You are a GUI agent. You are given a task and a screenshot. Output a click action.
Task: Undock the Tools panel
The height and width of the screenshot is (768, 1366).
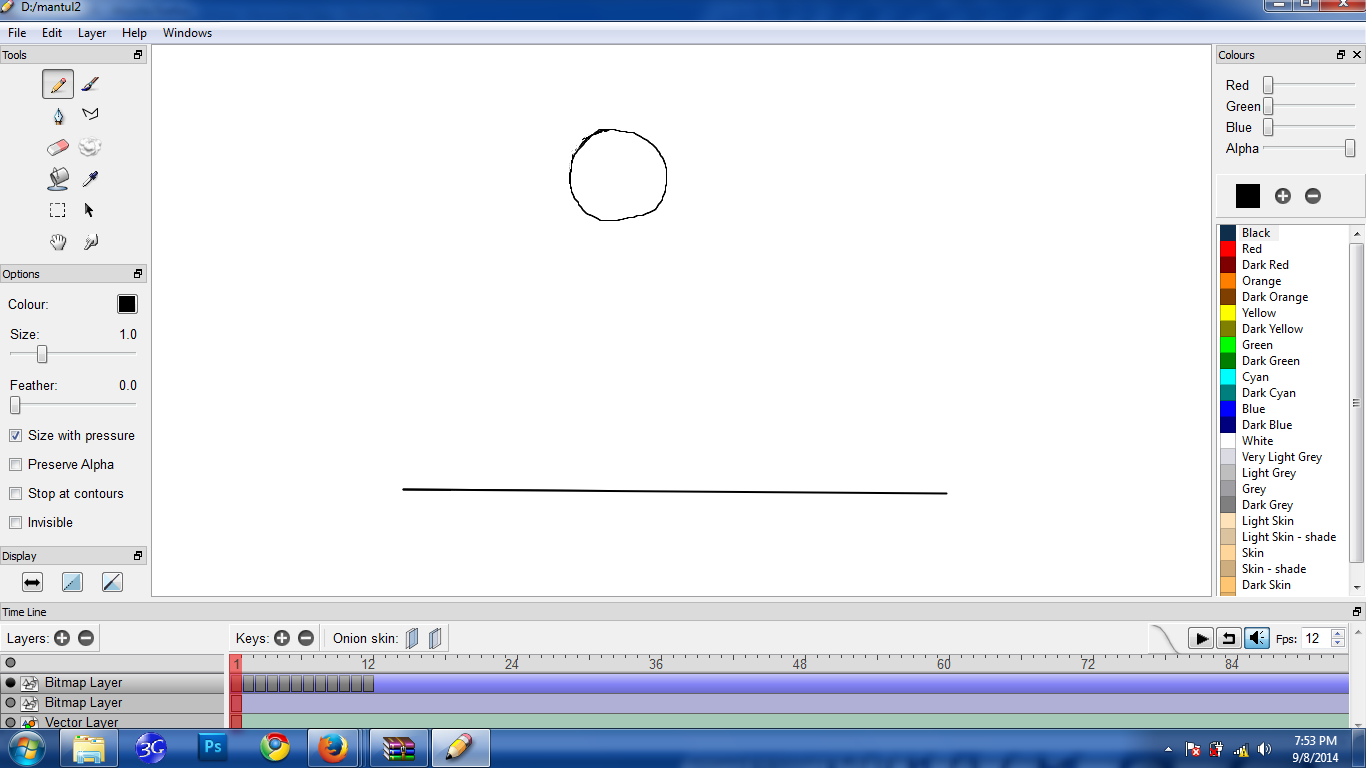138,55
